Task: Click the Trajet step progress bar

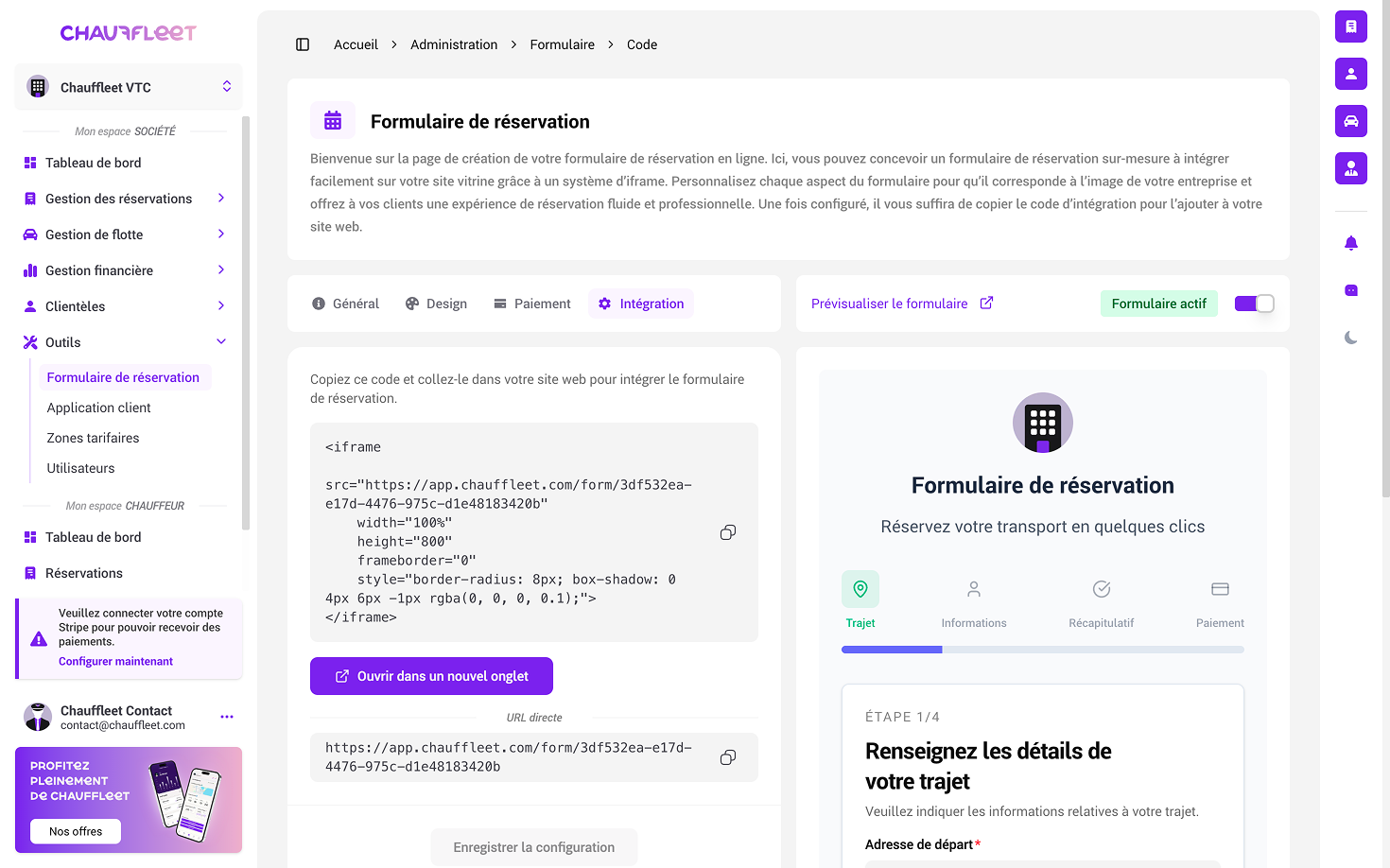Action: [891, 649]
